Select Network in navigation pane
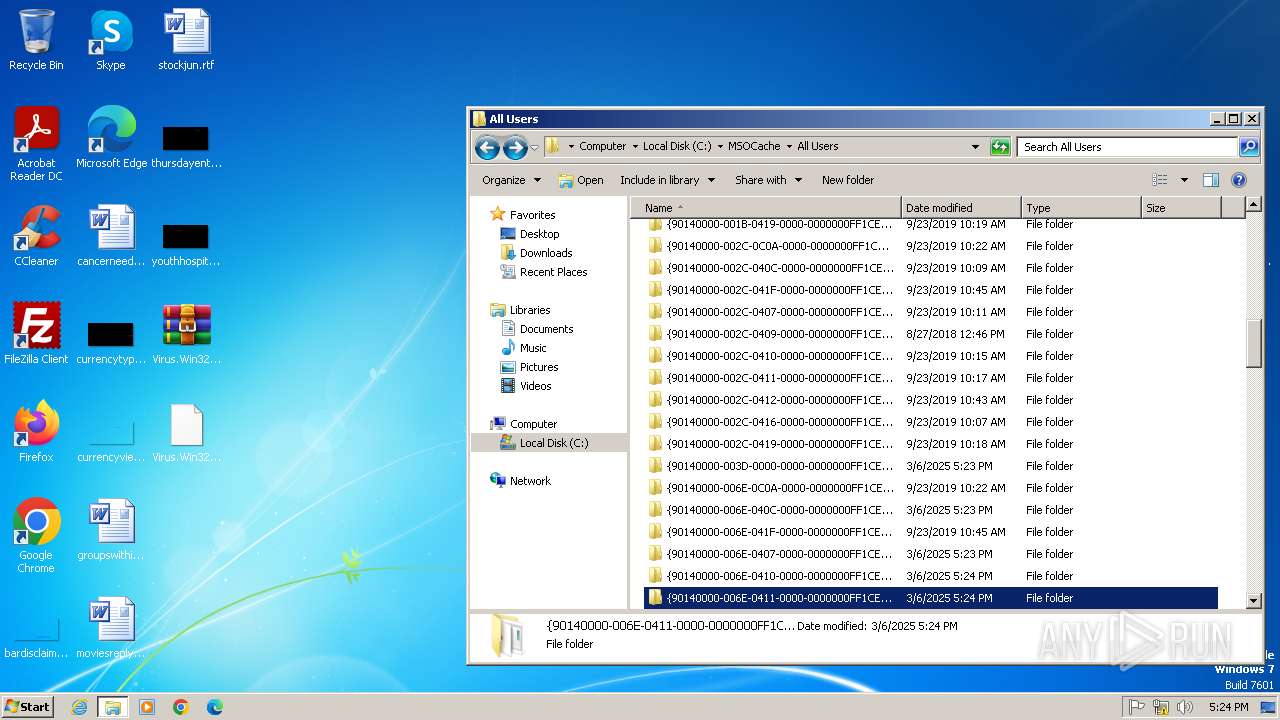The width and height of the screenshot is (1280, 720). [521, 481]
